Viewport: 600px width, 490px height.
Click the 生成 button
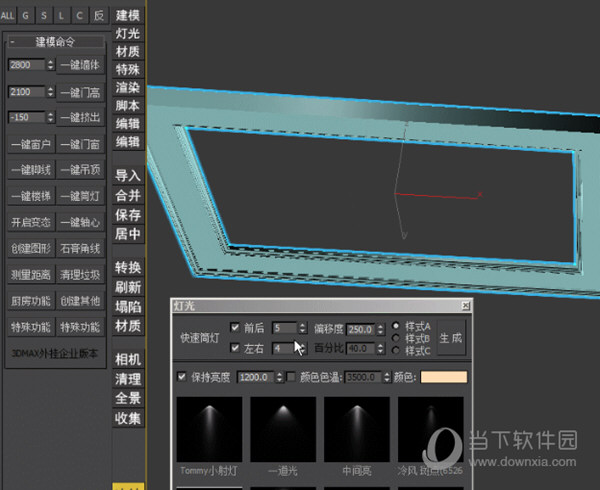[451, 338]
